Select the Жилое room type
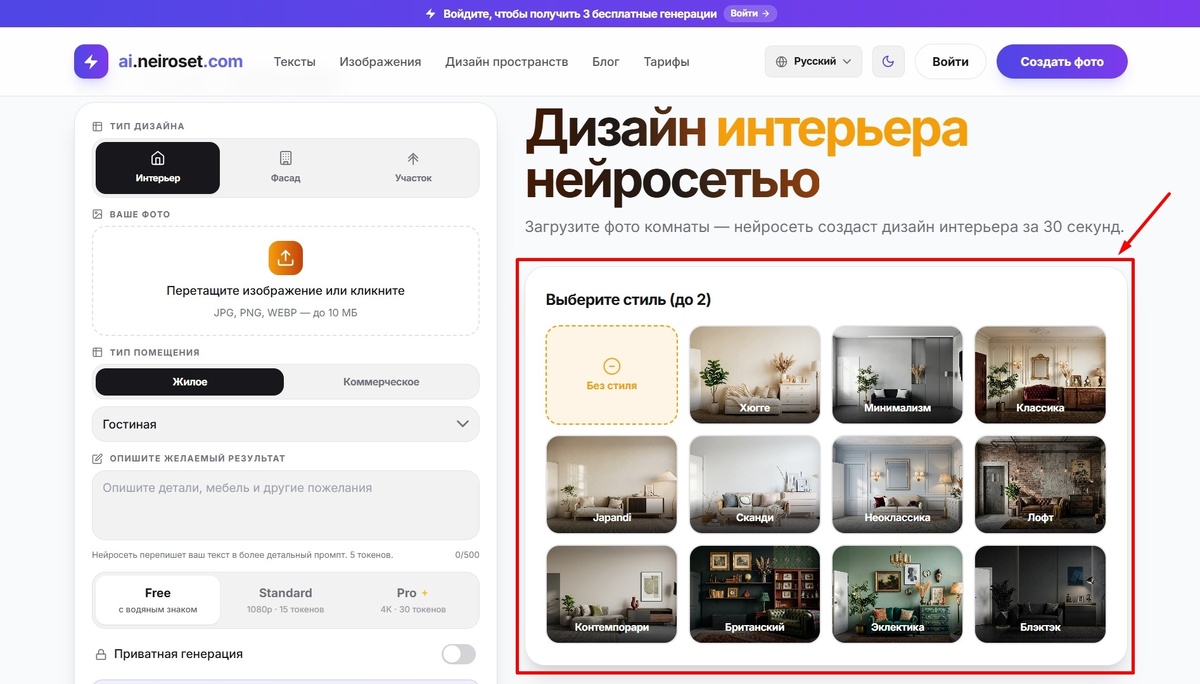This screenshot has height=684, width=1200. [x=190, y=382]
